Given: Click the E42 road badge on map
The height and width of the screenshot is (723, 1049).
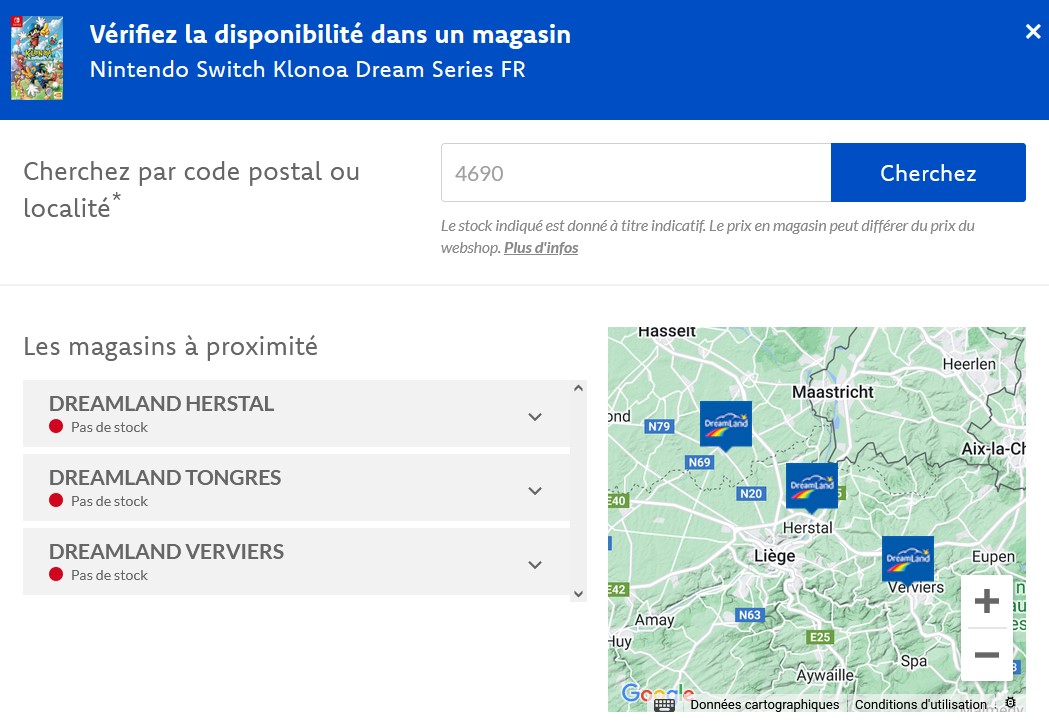Looking at the screenshot, I should coord(618,589).
